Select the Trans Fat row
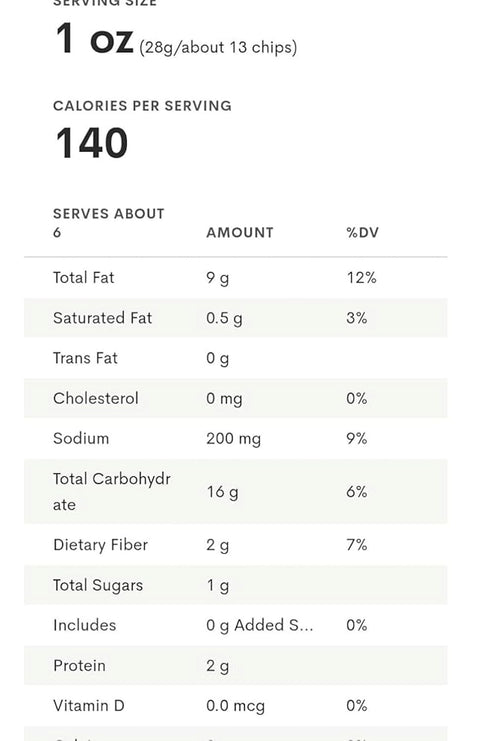This screenshot has height=741, width=490. 235,358
